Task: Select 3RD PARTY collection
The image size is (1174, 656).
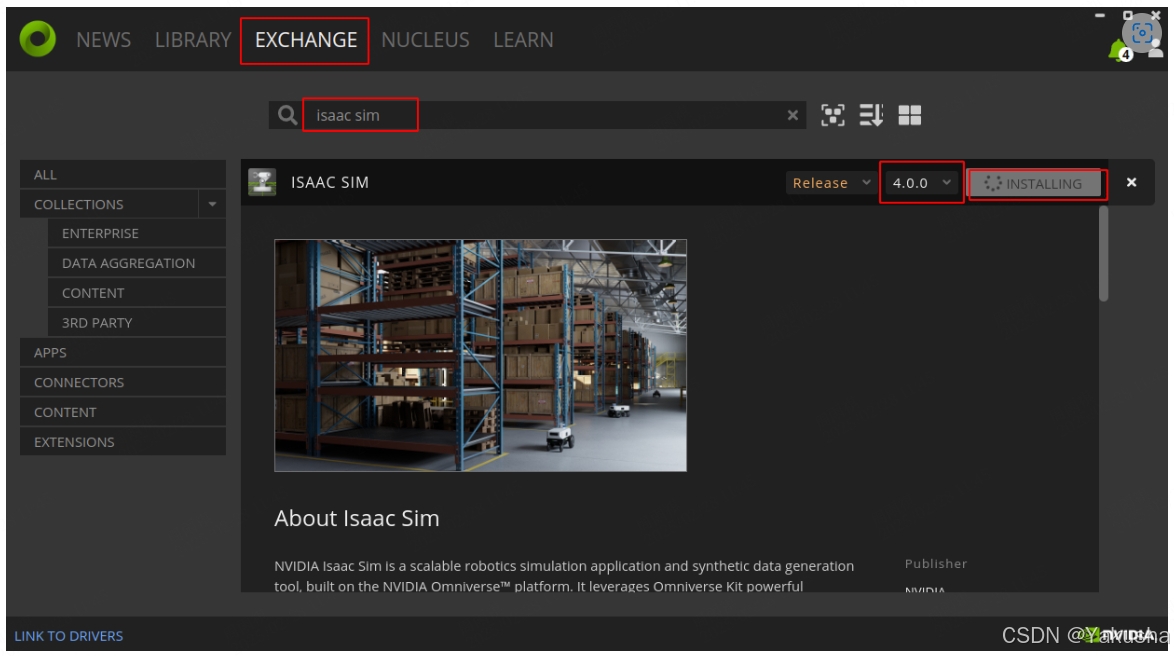Action: pyautogui.click(x=137, y=323)
